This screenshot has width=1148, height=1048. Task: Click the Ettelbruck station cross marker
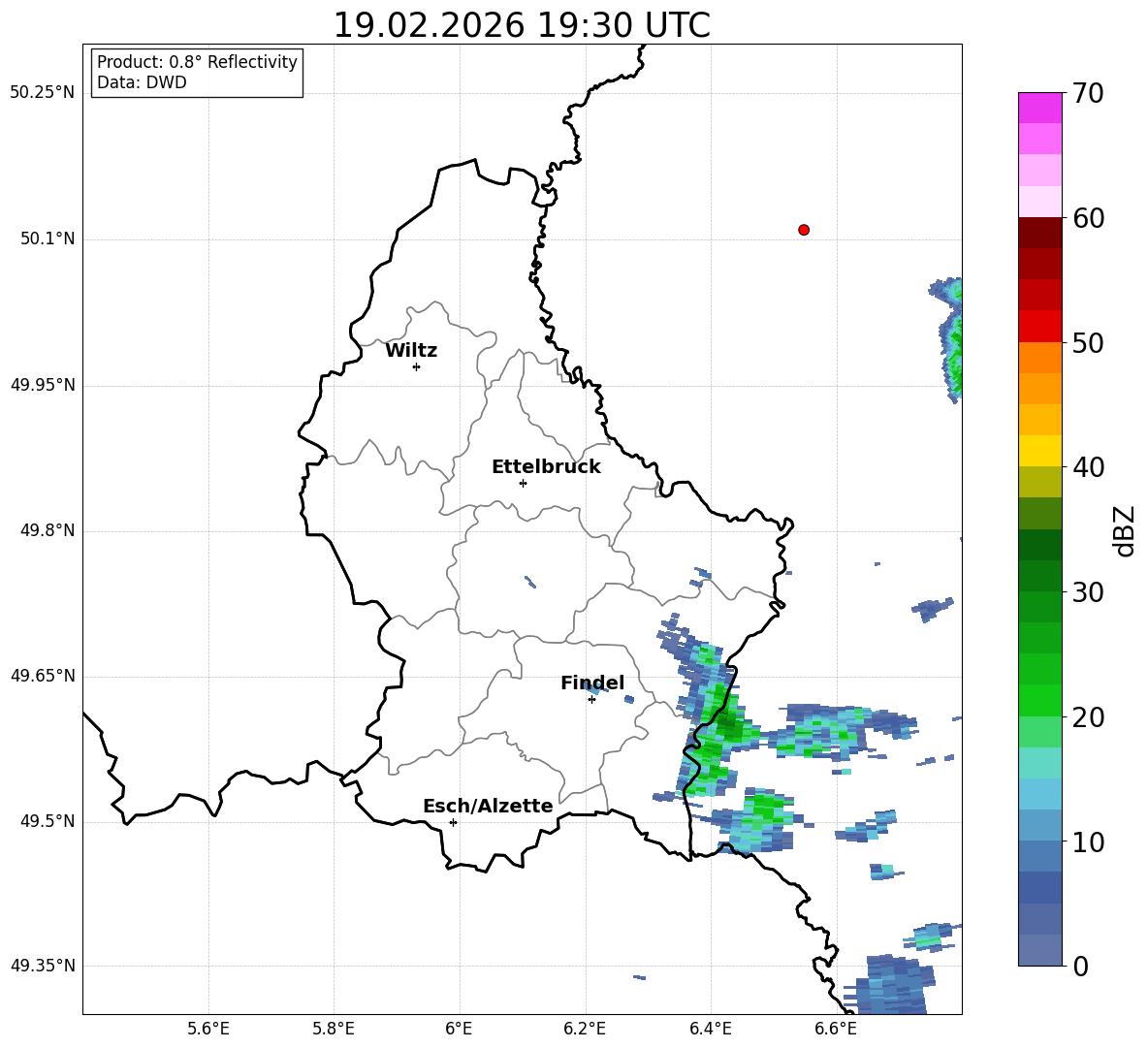click(x=523, y=483)
